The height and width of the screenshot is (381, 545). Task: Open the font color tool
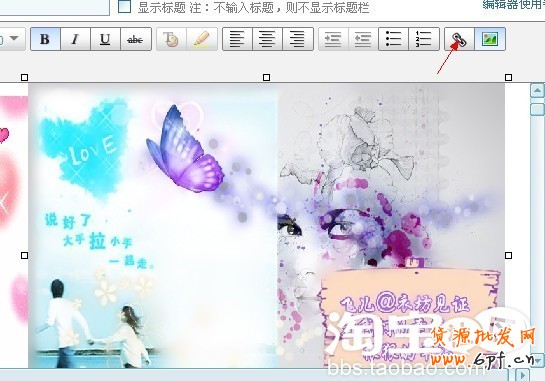(x=171, y=39)
